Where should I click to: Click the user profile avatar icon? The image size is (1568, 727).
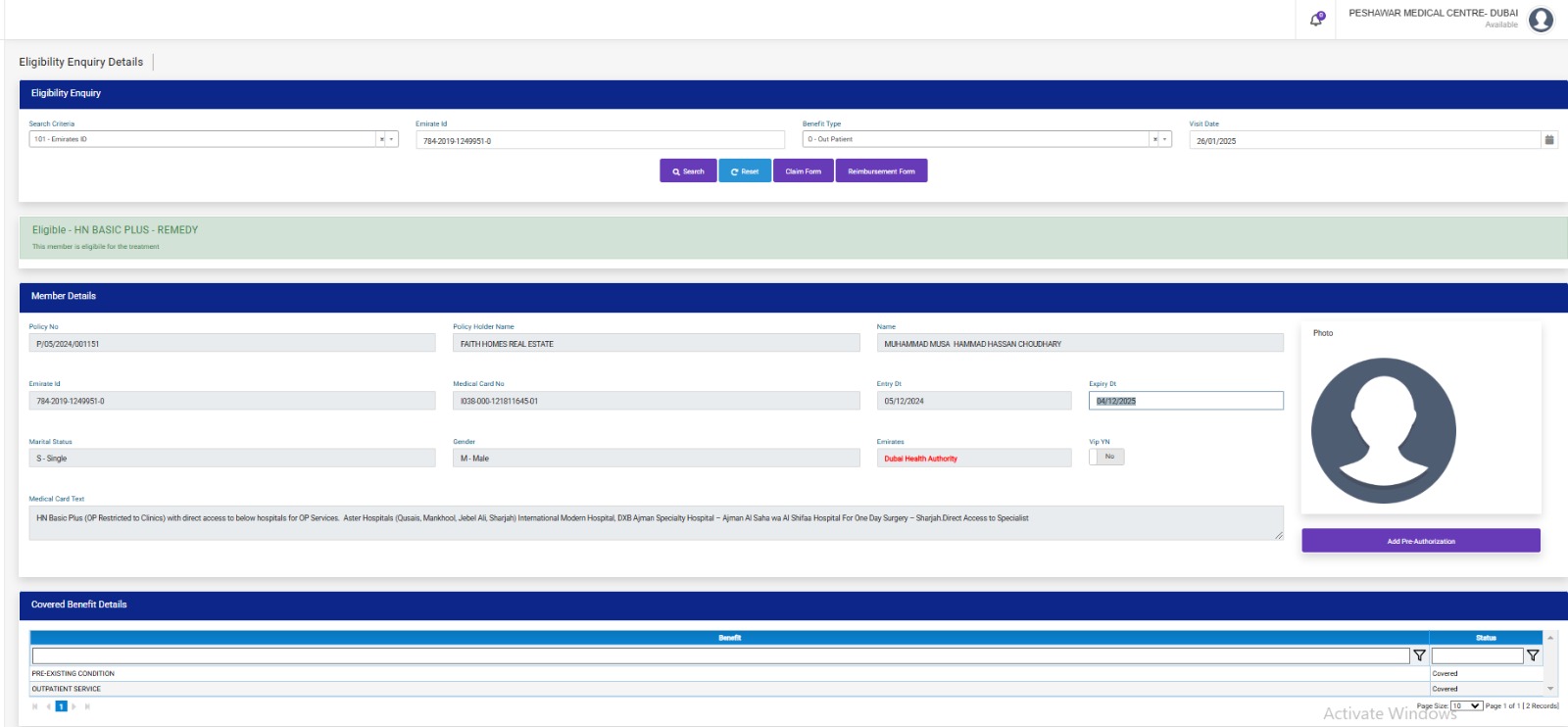(x=1541, y=20)
